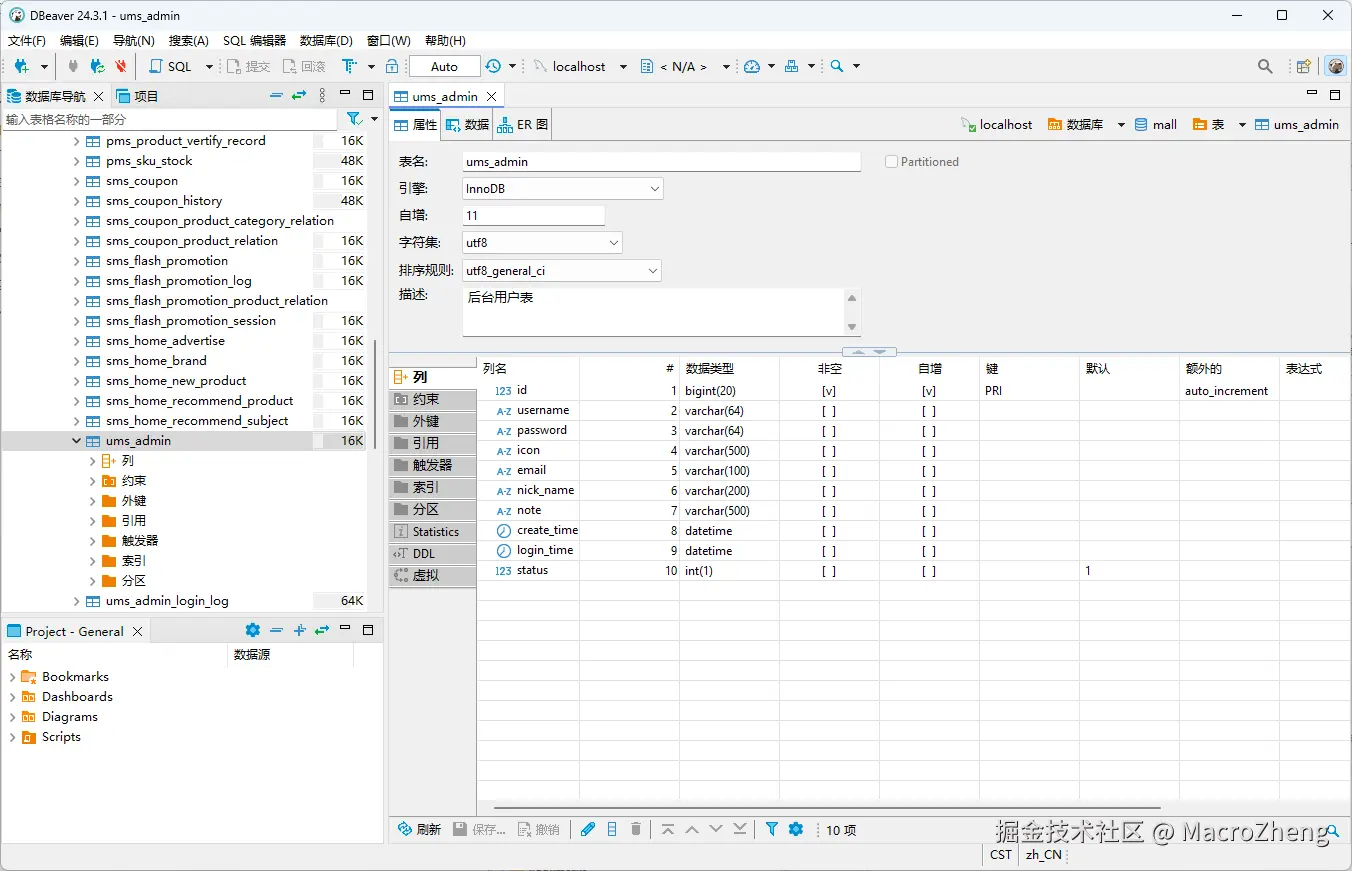Viewport: 1352px width, 871px height.
Task: Collapse the ums_admin tree node
Action: [x=77, y=441]
